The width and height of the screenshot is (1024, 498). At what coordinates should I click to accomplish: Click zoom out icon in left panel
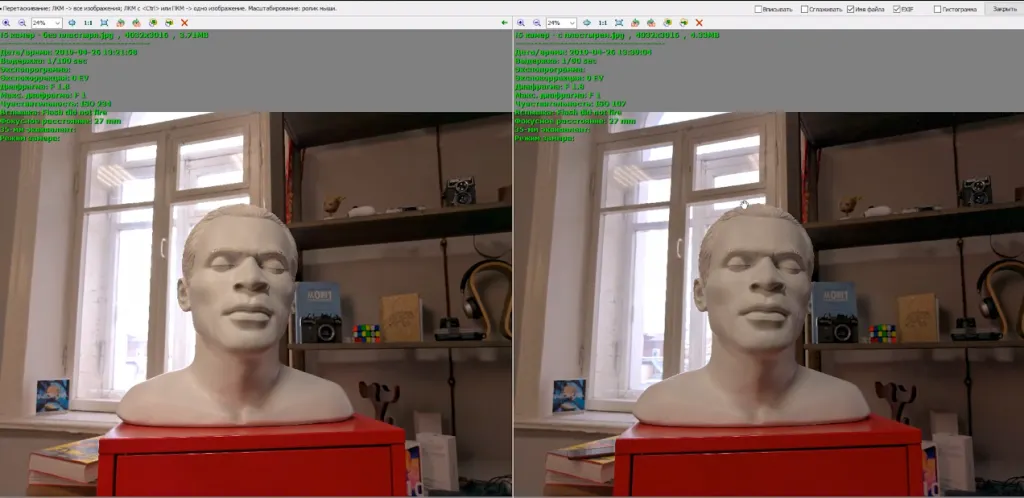(21, 22)
